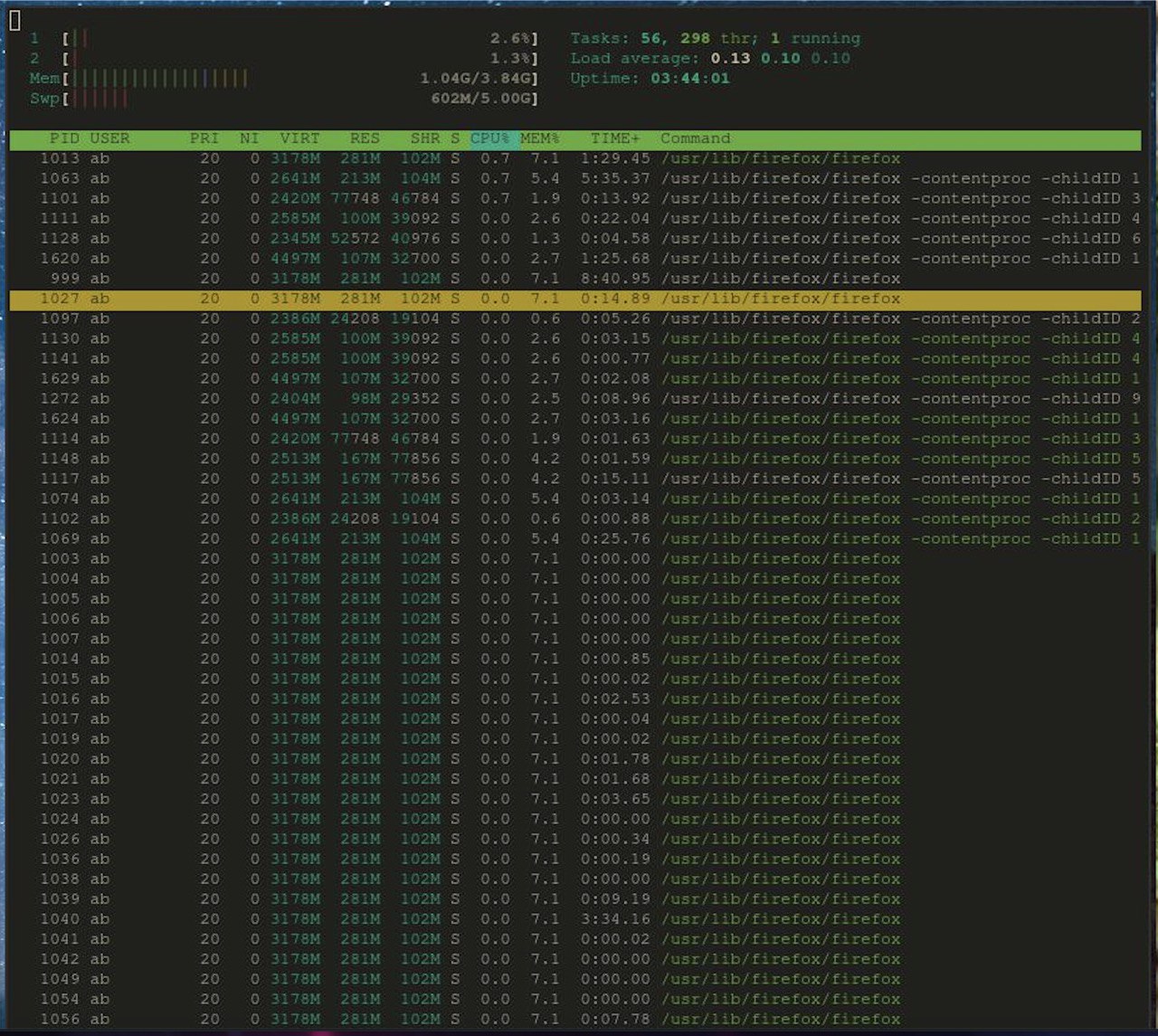Screen dimensions: 1158x1036
Task: Select the thread row with PID 1036
Action: click(x=575, y=858)
